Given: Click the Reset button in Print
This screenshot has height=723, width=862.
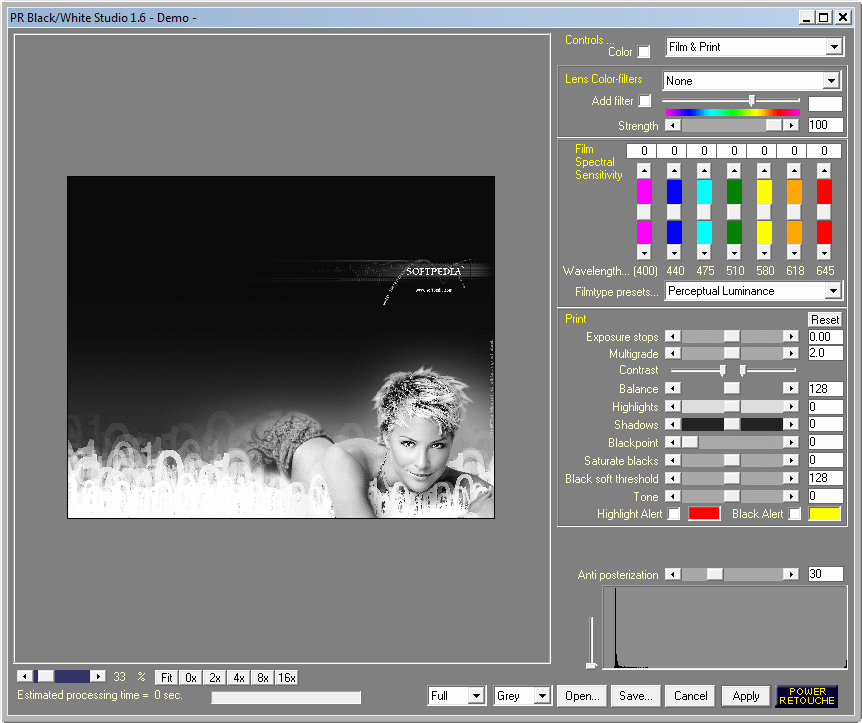Looking at the screenshot, I should click(825, 319).
